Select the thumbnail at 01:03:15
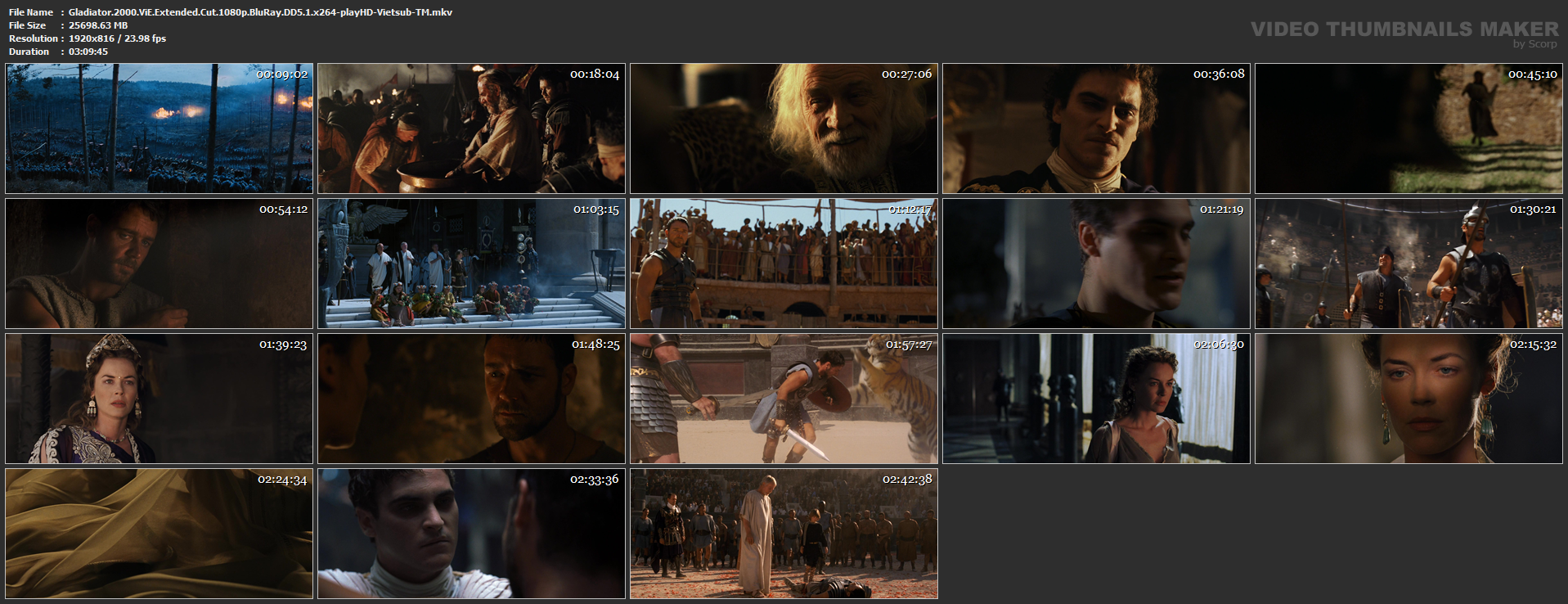Viewport: 1568px width, 604px height. [x=471, y=264]
